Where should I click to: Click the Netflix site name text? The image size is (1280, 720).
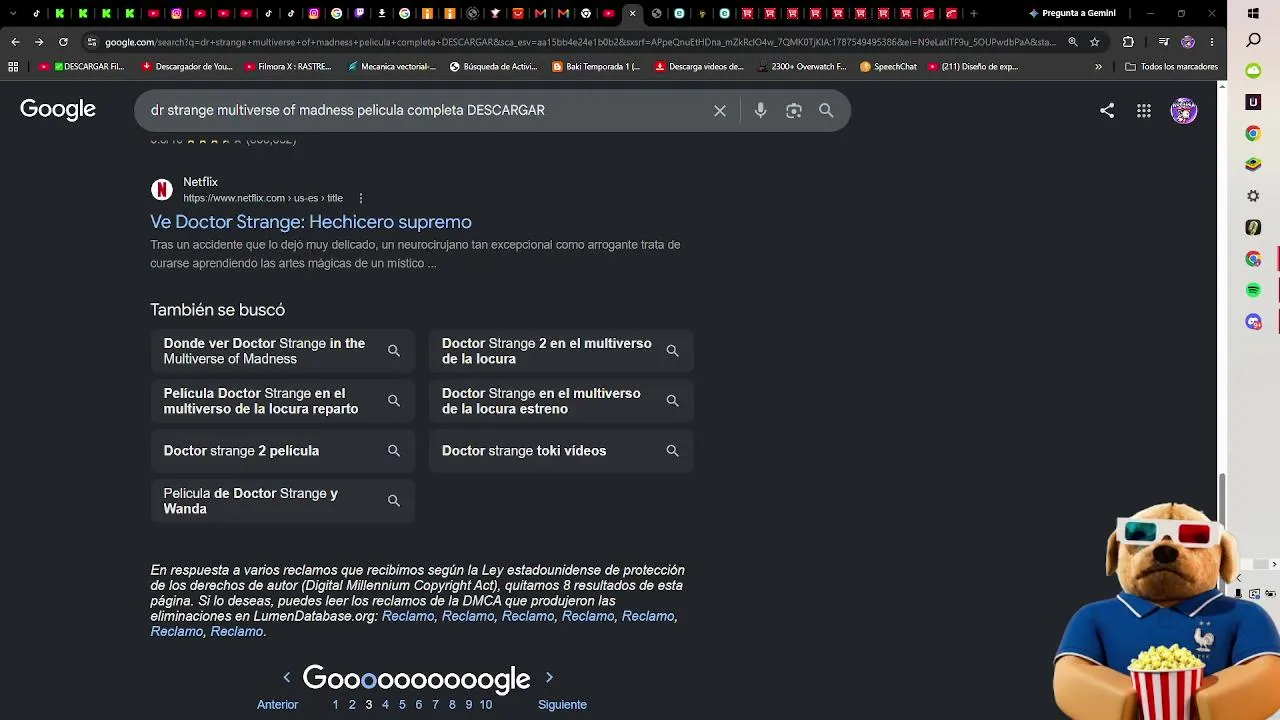[x=200, y=182]
